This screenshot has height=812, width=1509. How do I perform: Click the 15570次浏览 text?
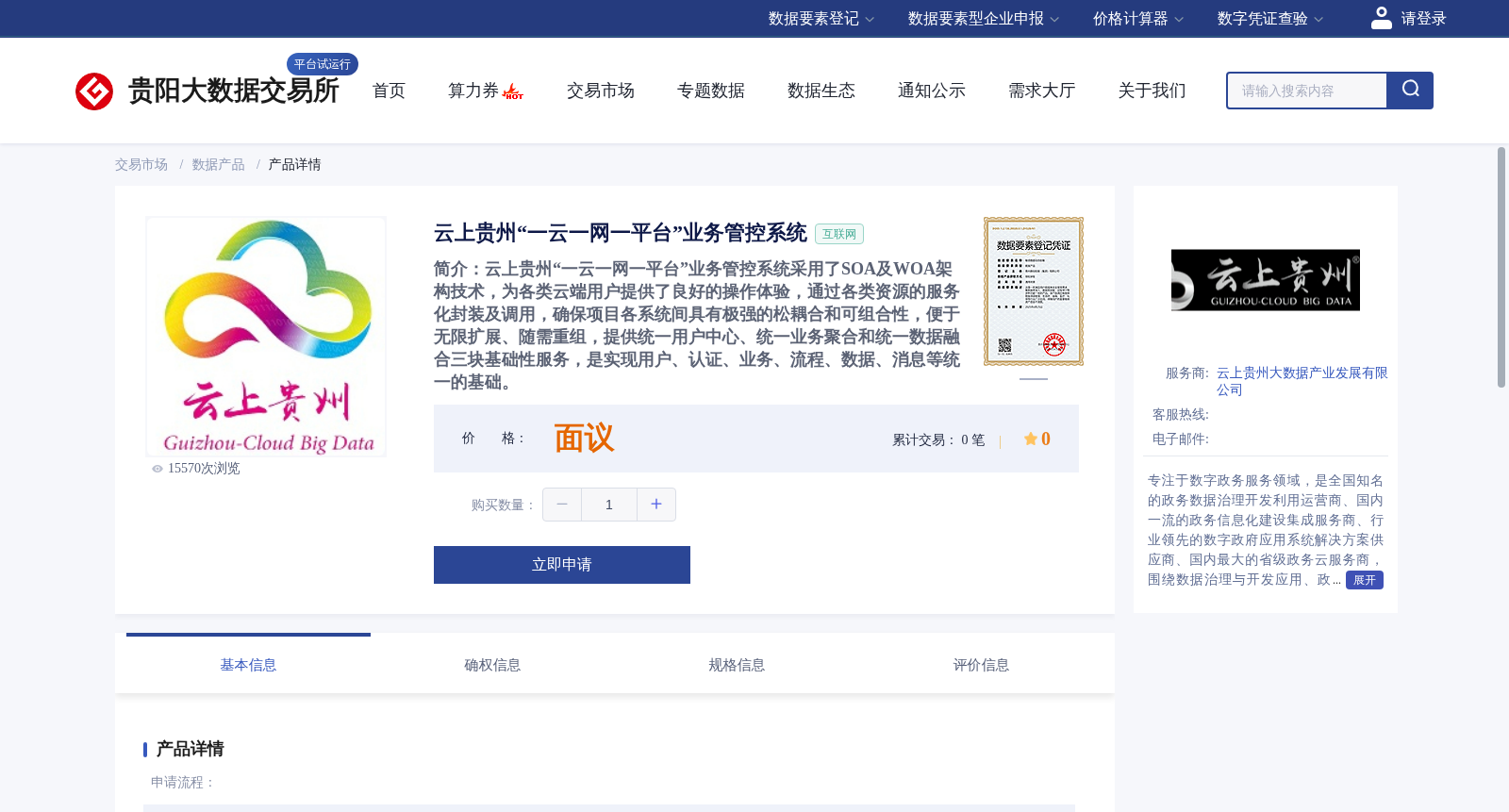204,469
